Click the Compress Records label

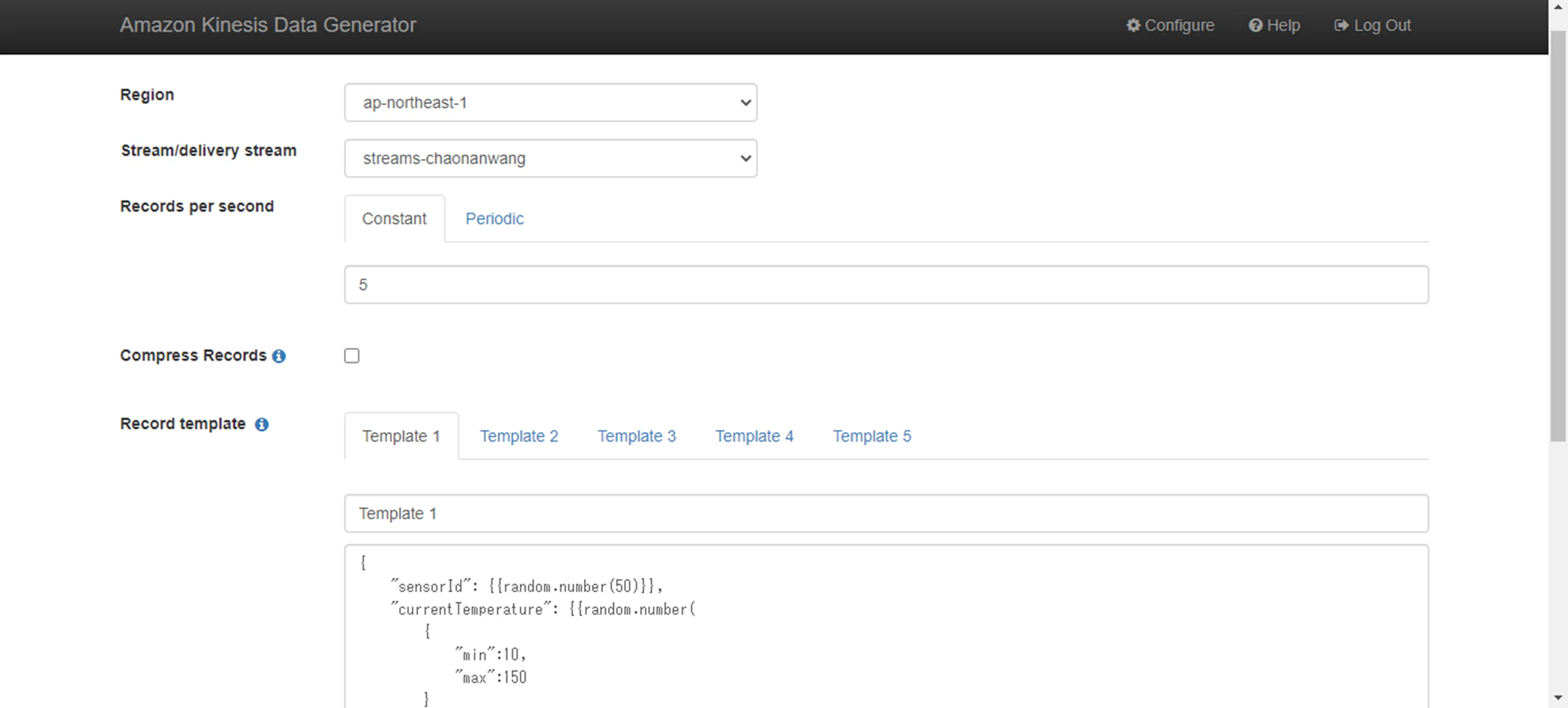(x=193, y=355)
